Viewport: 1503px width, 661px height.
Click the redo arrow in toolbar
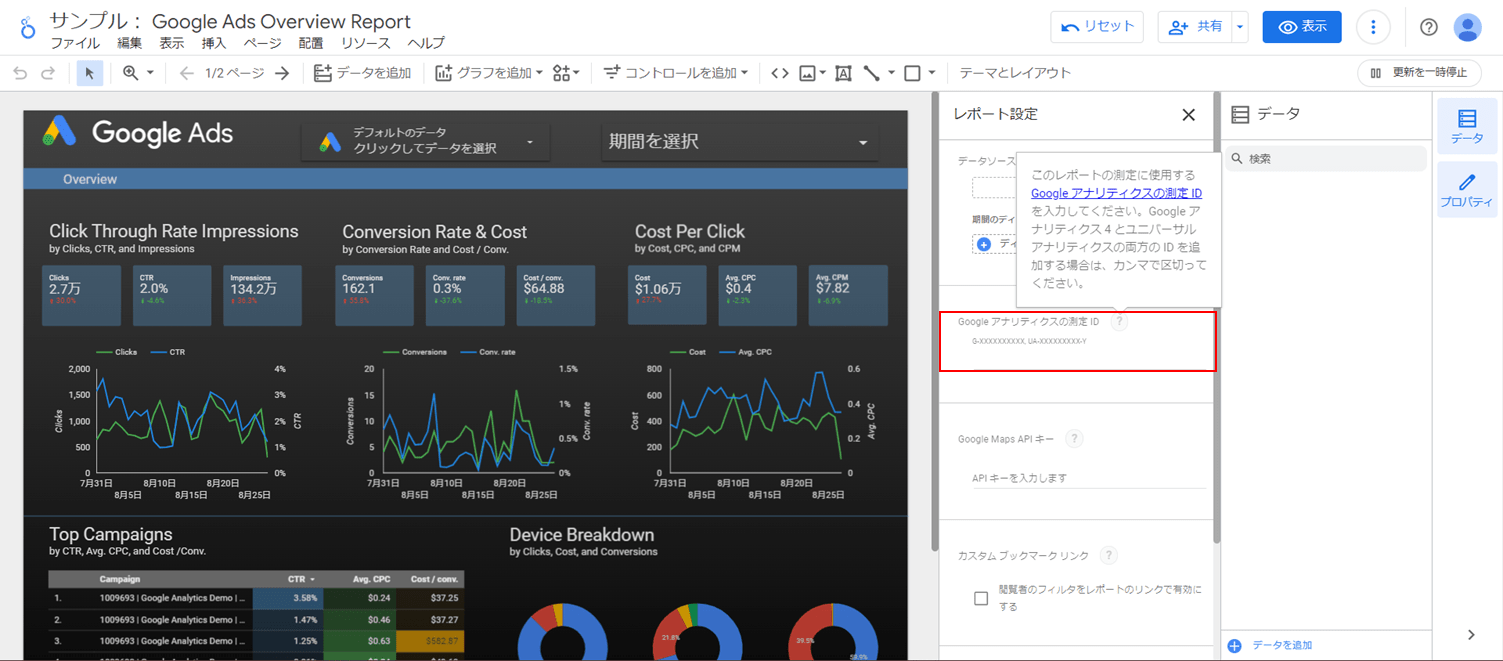tap(48, 73)
